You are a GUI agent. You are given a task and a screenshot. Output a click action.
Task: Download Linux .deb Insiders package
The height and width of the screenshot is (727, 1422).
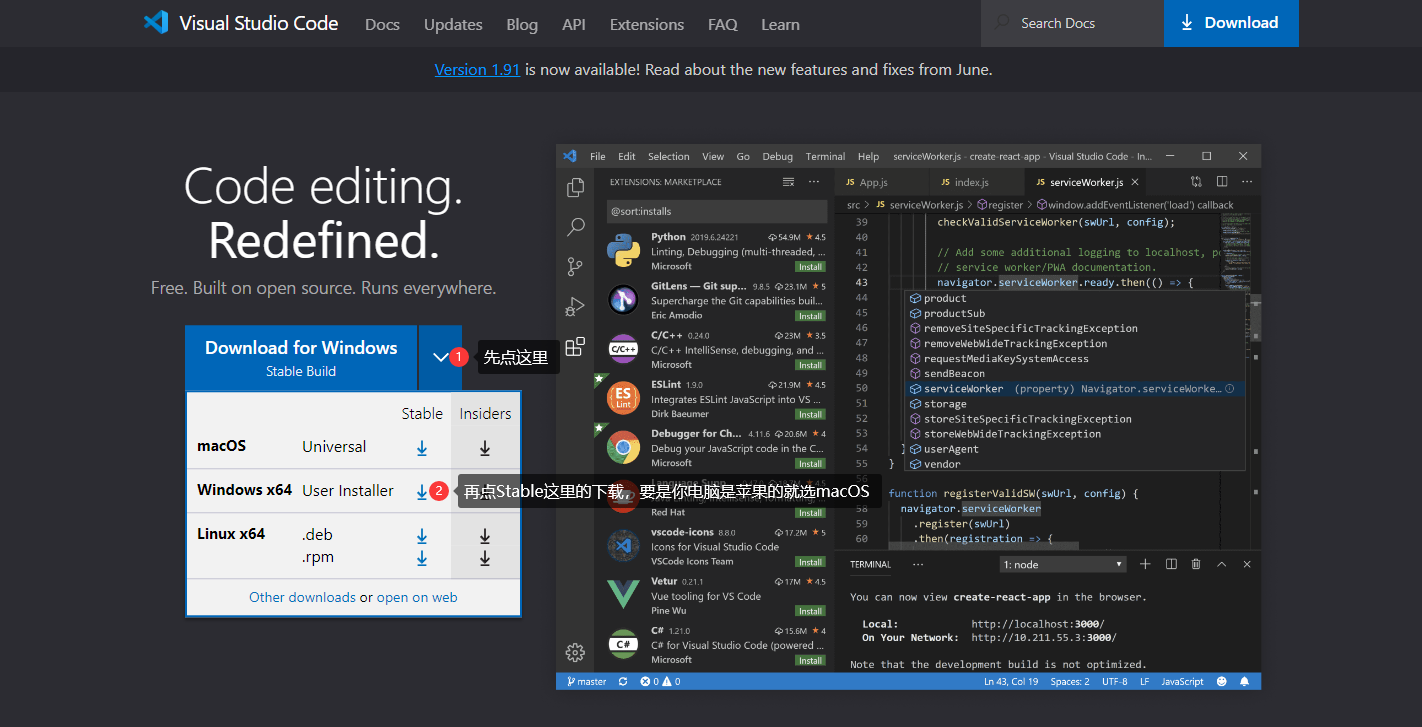pos(485,536)
